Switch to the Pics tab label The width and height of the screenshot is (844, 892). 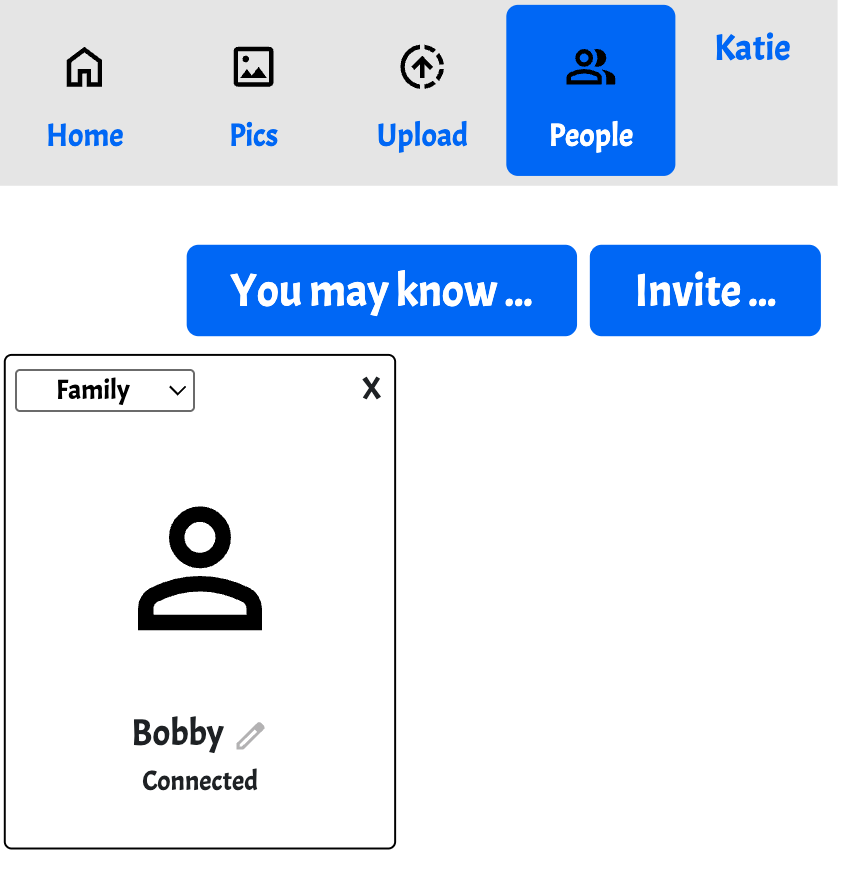(253, 136)
